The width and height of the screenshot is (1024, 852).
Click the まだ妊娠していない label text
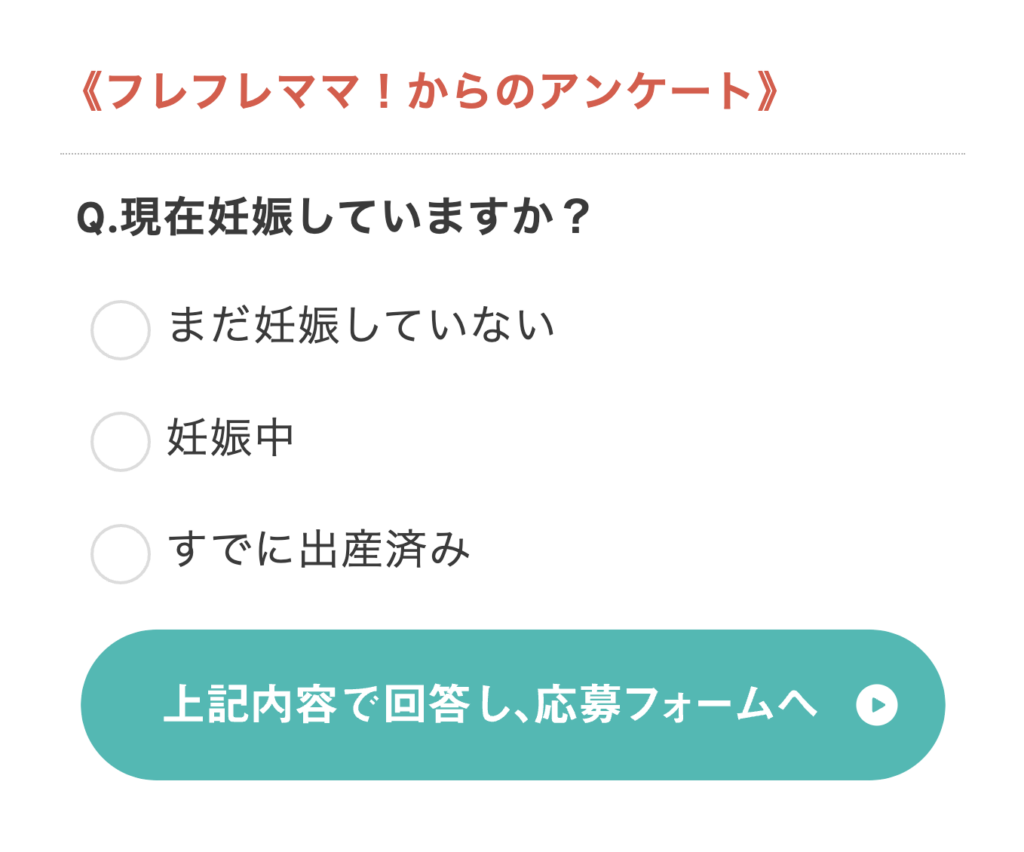point(361,327)
